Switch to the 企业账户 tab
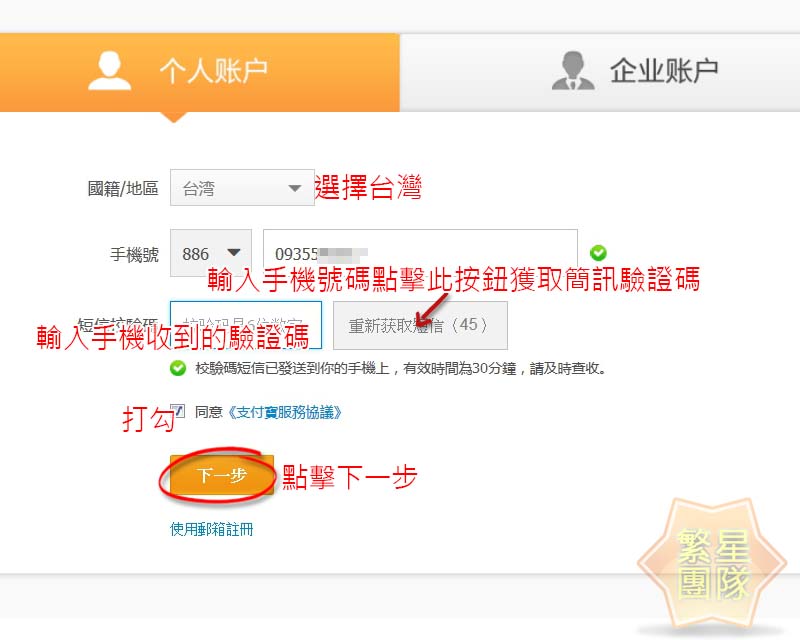Image resolution: width=800 pixels, height=640 pixels. point(600,72)
